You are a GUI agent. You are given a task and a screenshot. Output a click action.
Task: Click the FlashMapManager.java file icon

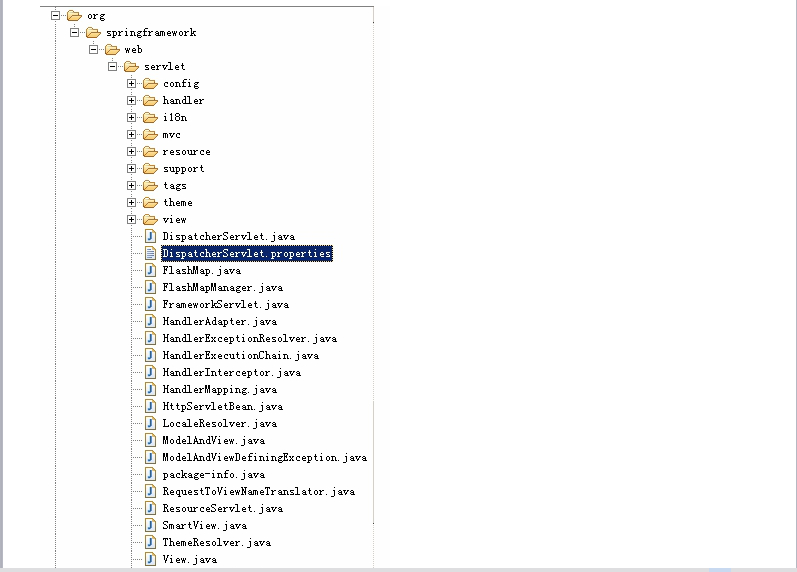click(x=150, y=287)
